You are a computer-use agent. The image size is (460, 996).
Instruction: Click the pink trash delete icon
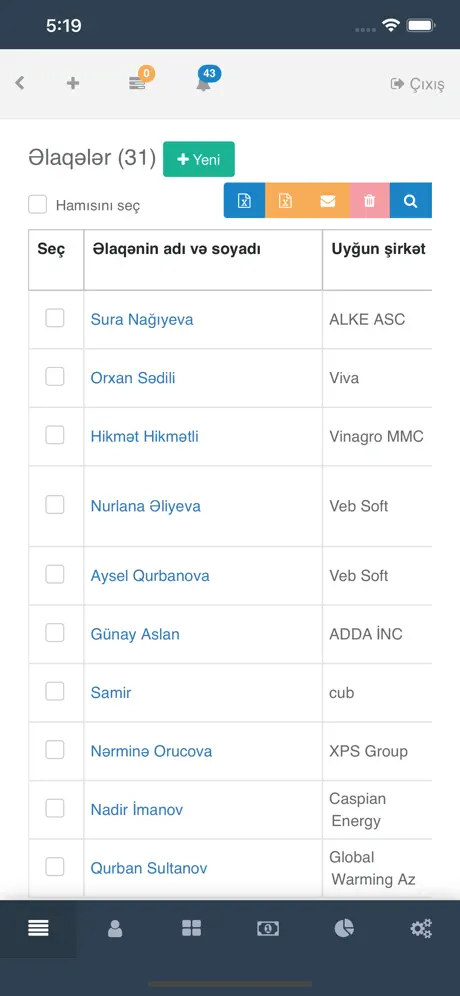click(369, 201)
